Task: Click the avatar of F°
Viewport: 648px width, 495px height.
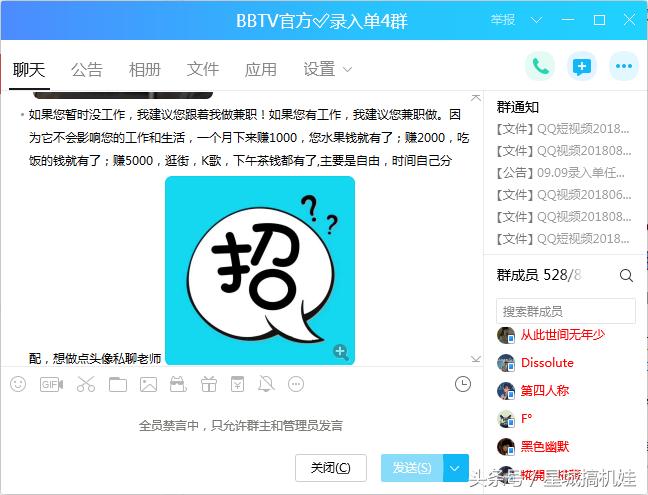Action: click(x=506, y=419)
